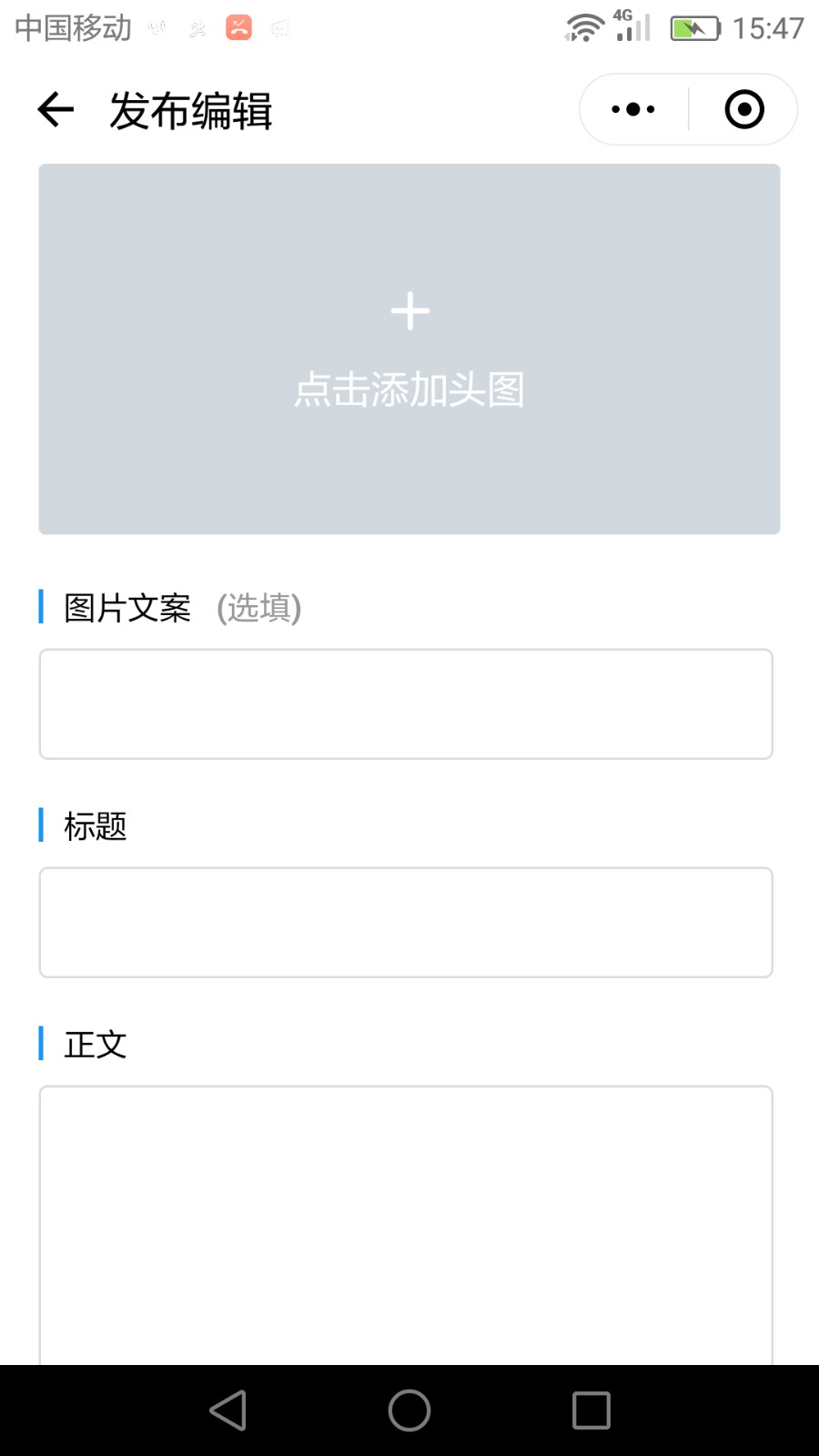Open the three-dot more options menu

coord(633,109)
